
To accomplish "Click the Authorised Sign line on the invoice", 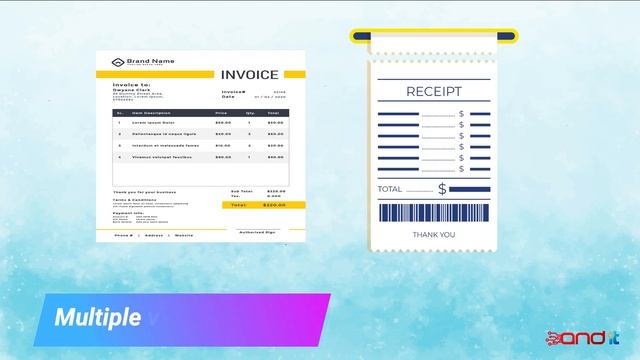I will (257, 232).
